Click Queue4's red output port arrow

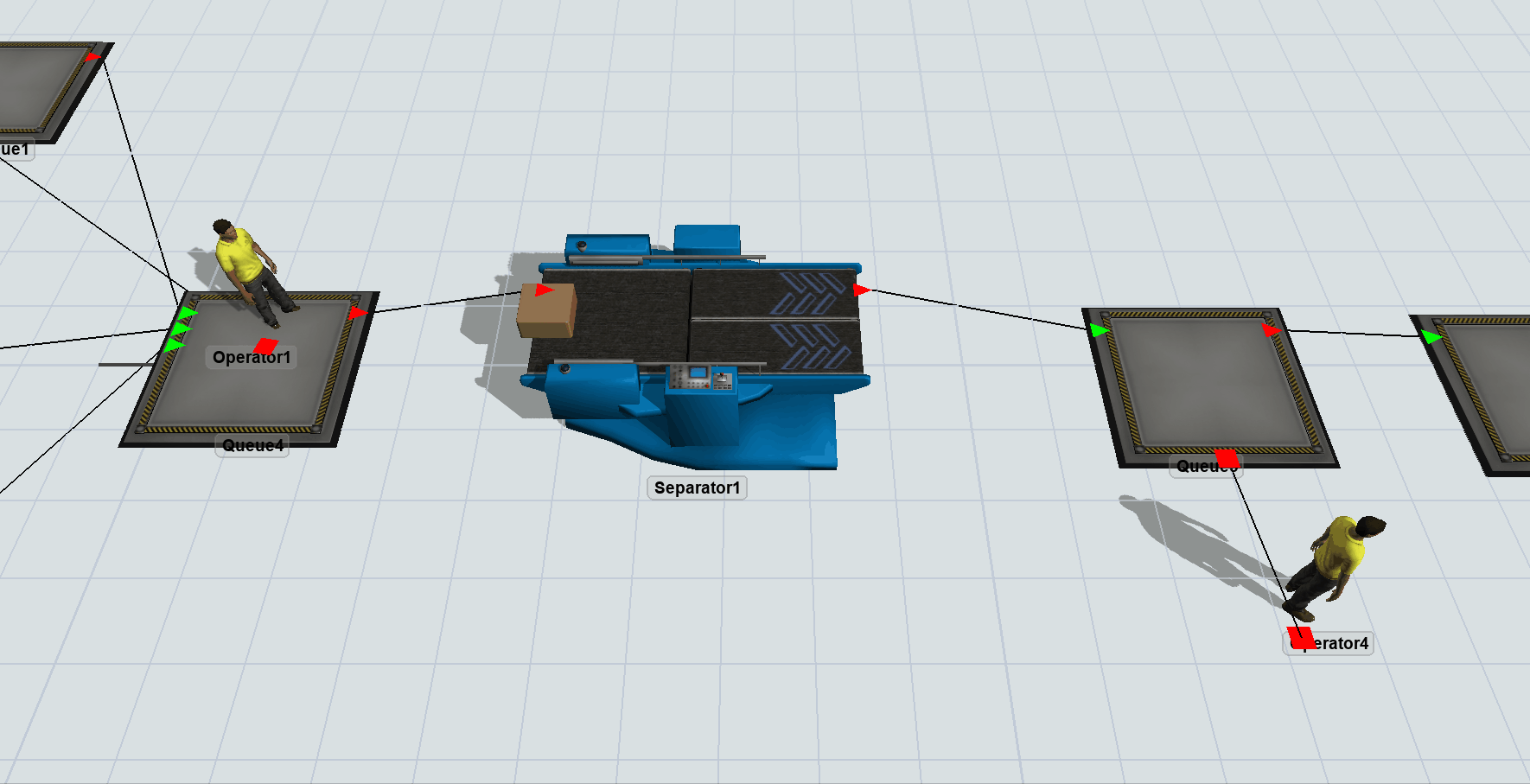tap(357, 312)
